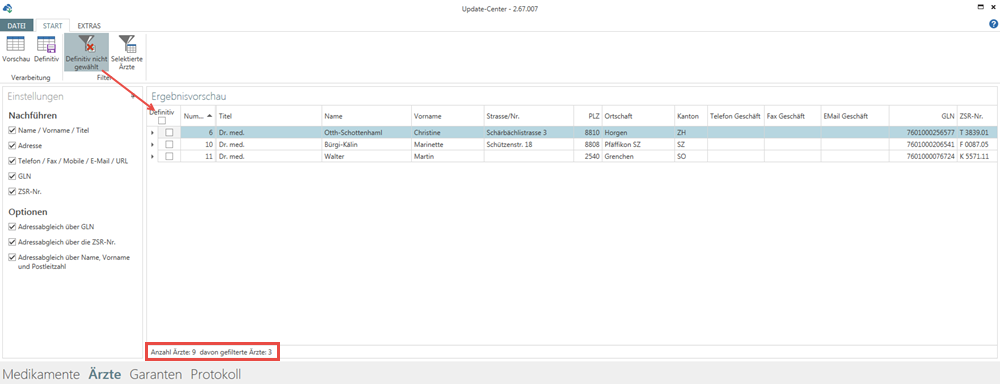The width and height of the screenshot is (1000, 384).
Task: Sort by the Vorname column header
Action: pyautogui.click(x=447, y=116)
